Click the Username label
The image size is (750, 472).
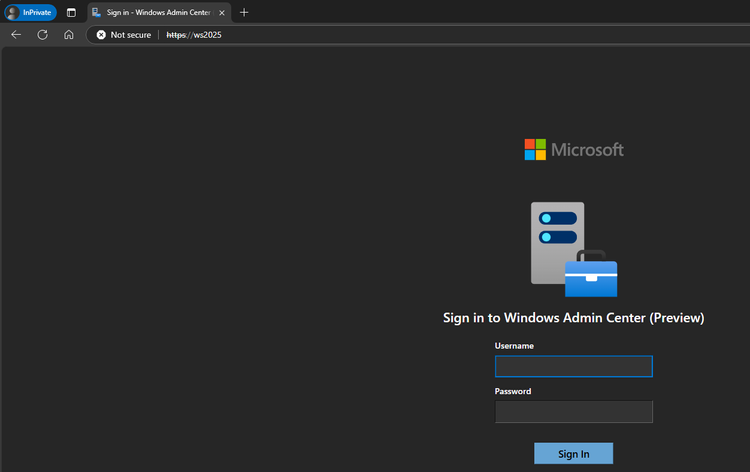514,346
